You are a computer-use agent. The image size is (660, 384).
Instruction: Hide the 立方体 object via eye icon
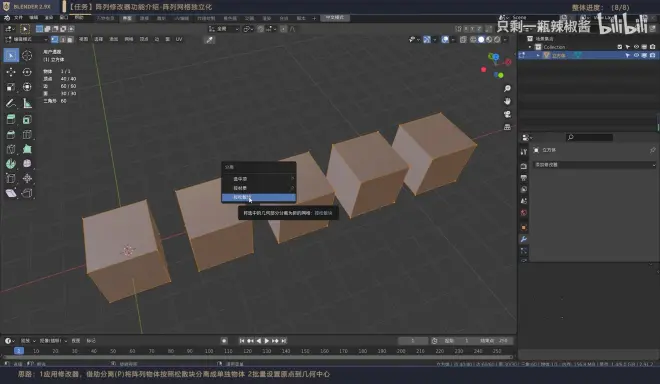636,55
